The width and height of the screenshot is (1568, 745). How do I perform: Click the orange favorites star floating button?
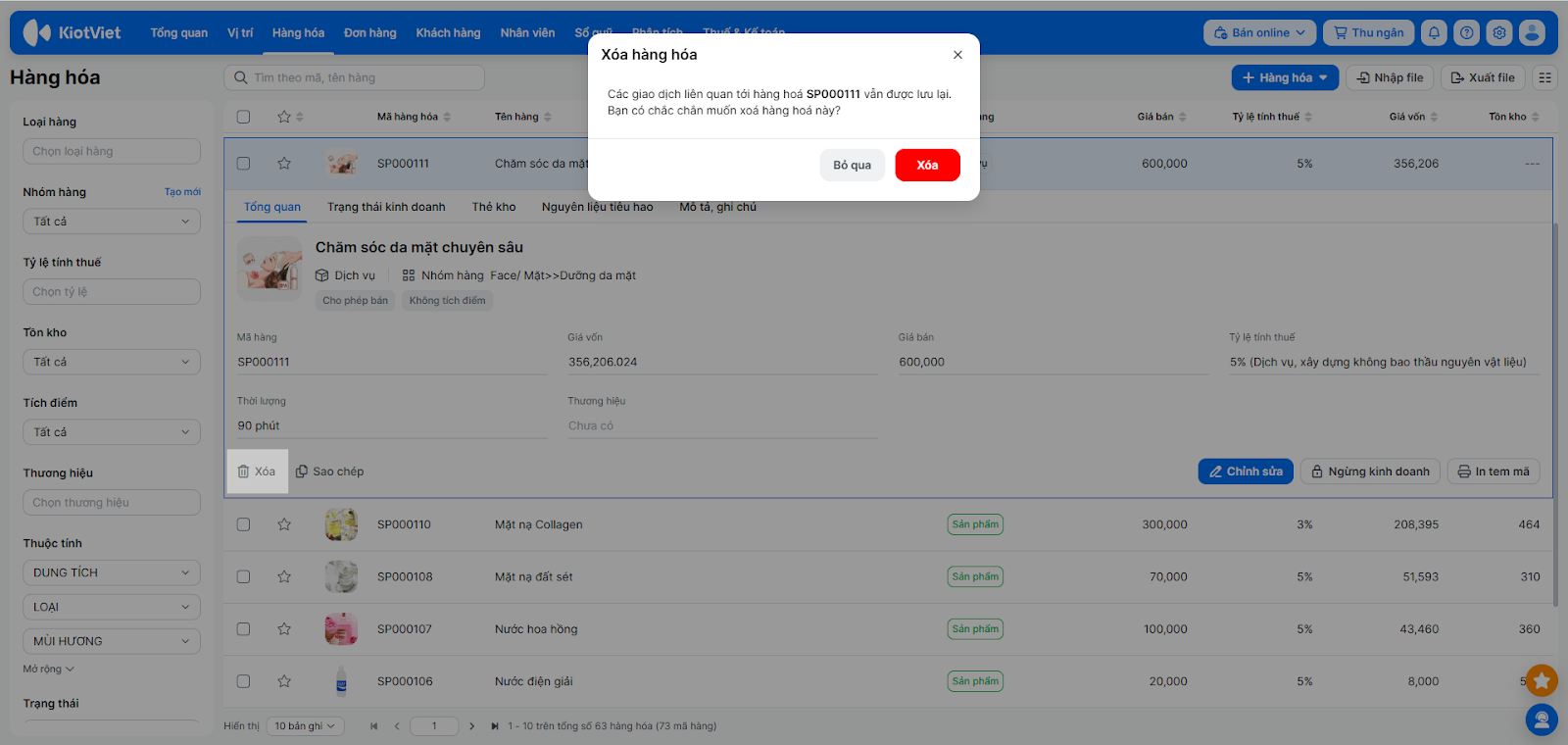click(x=1542, y=680)
